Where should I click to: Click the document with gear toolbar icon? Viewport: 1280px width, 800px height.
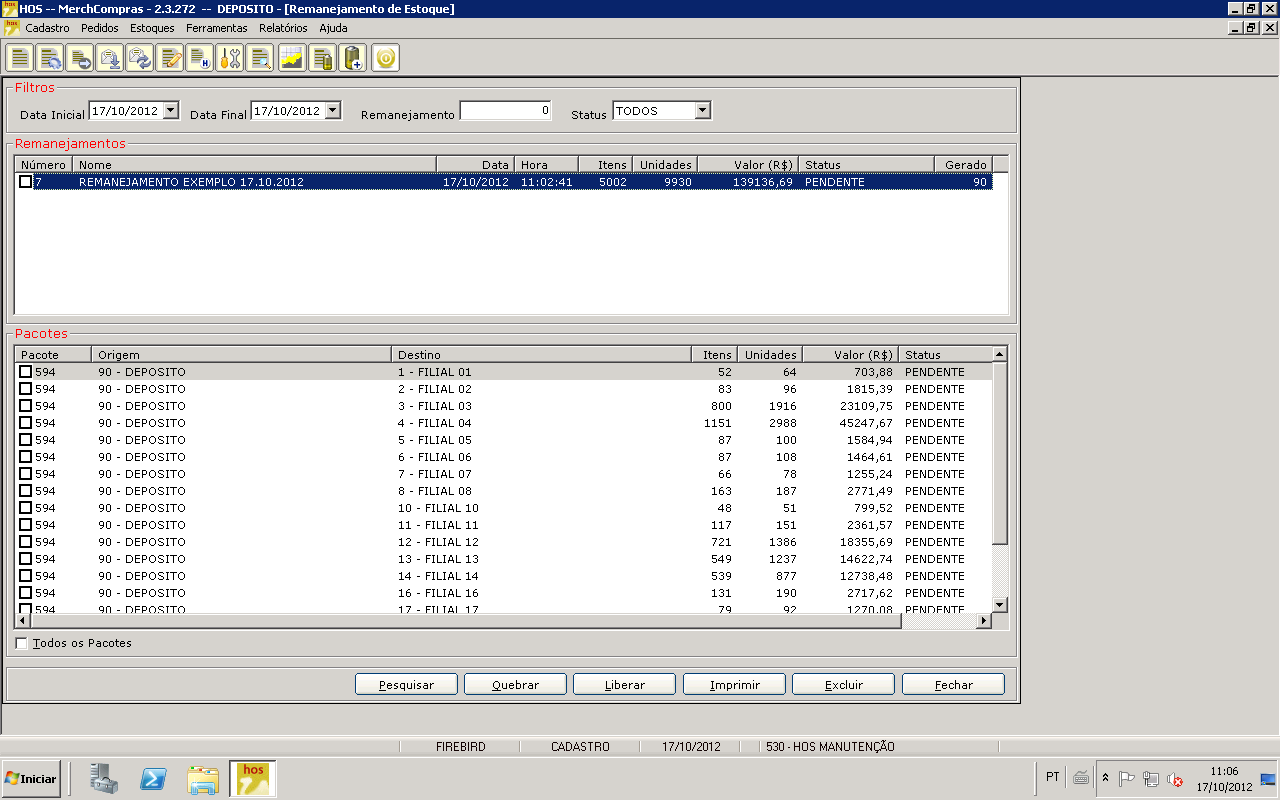(50, 59)
